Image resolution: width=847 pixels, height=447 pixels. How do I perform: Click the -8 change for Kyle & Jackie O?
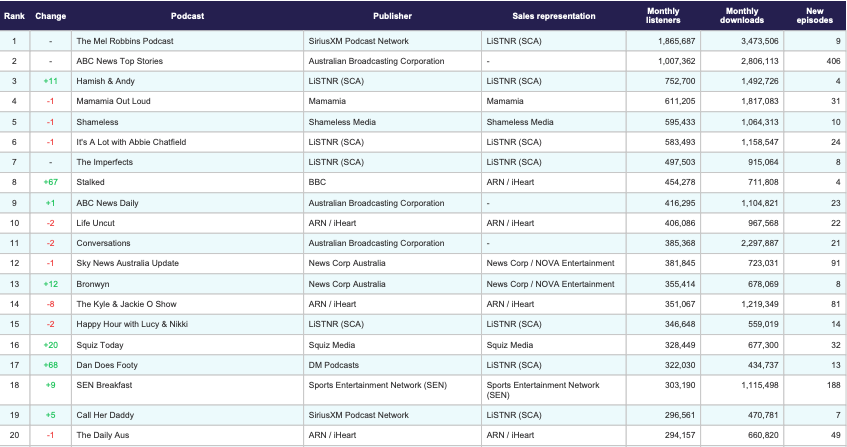(x=51, y=304)
